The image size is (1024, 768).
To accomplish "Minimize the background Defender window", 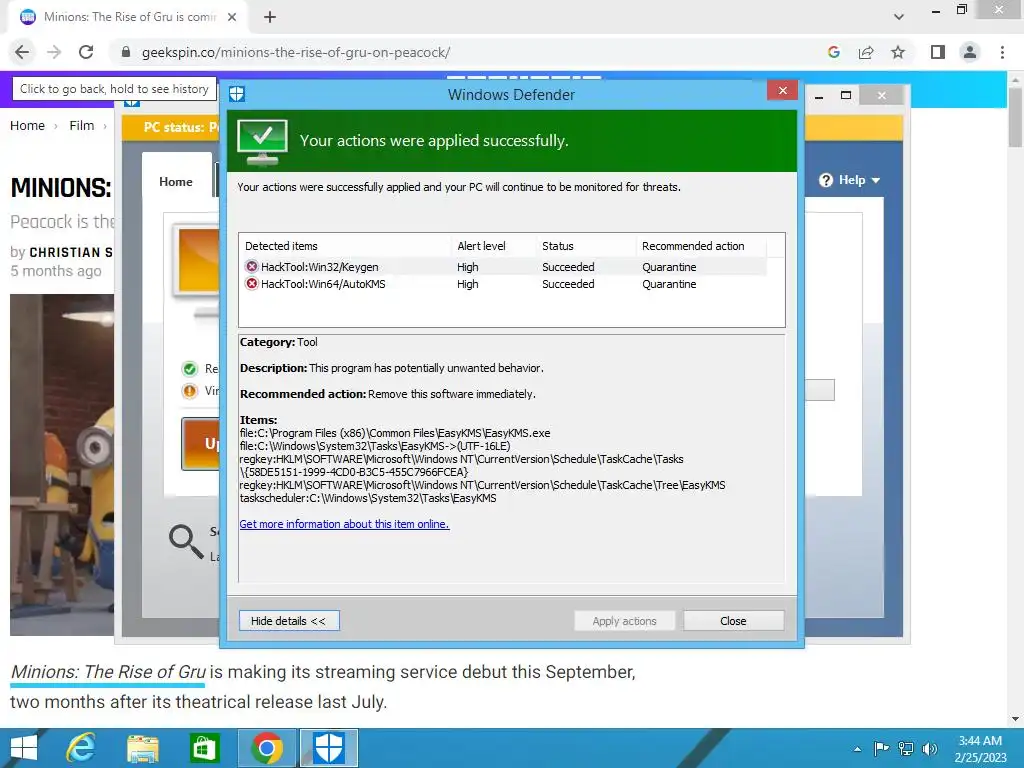I will click(x=819, y=95).
